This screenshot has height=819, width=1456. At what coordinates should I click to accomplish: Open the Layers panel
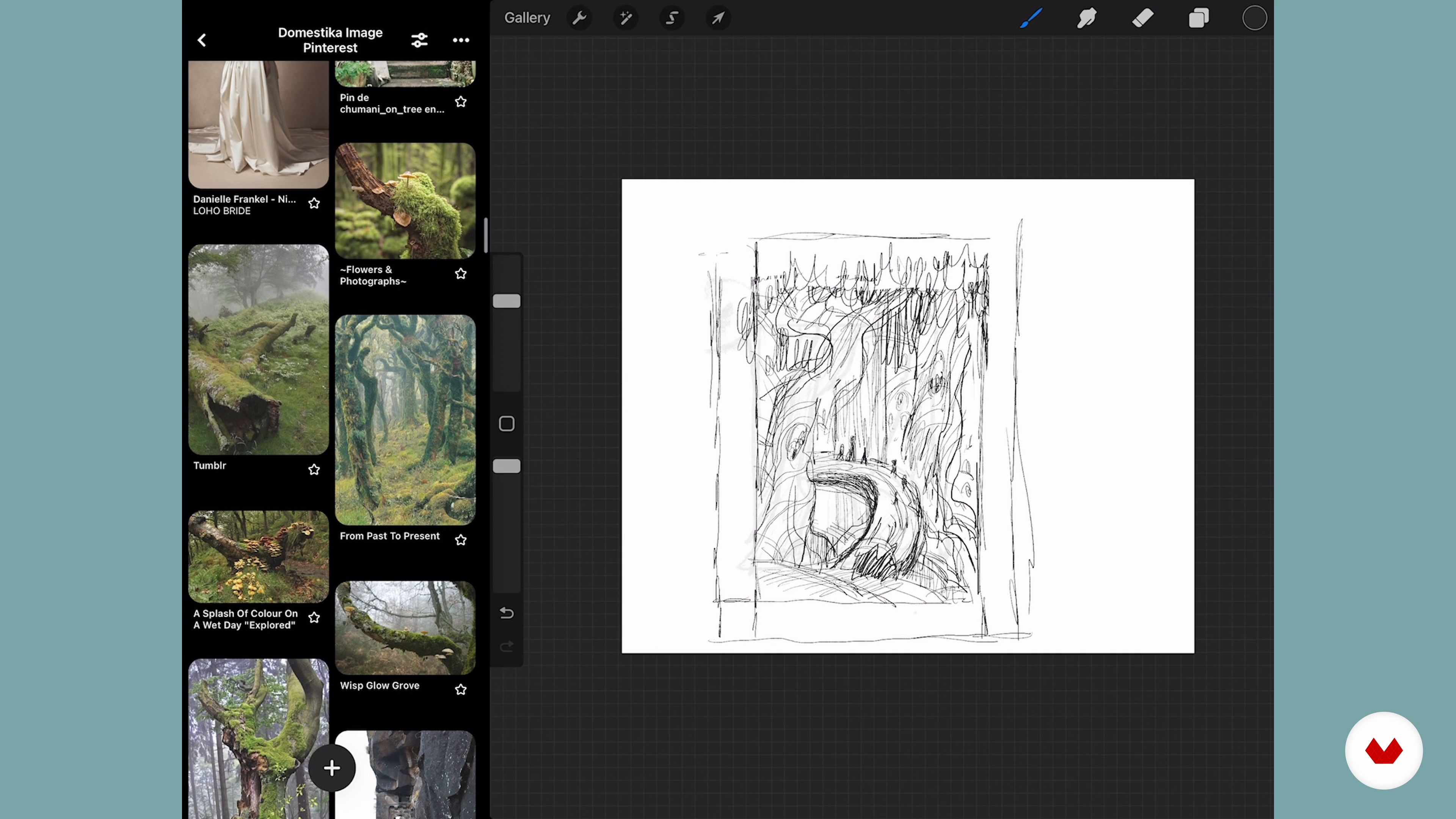[1198, 18]
